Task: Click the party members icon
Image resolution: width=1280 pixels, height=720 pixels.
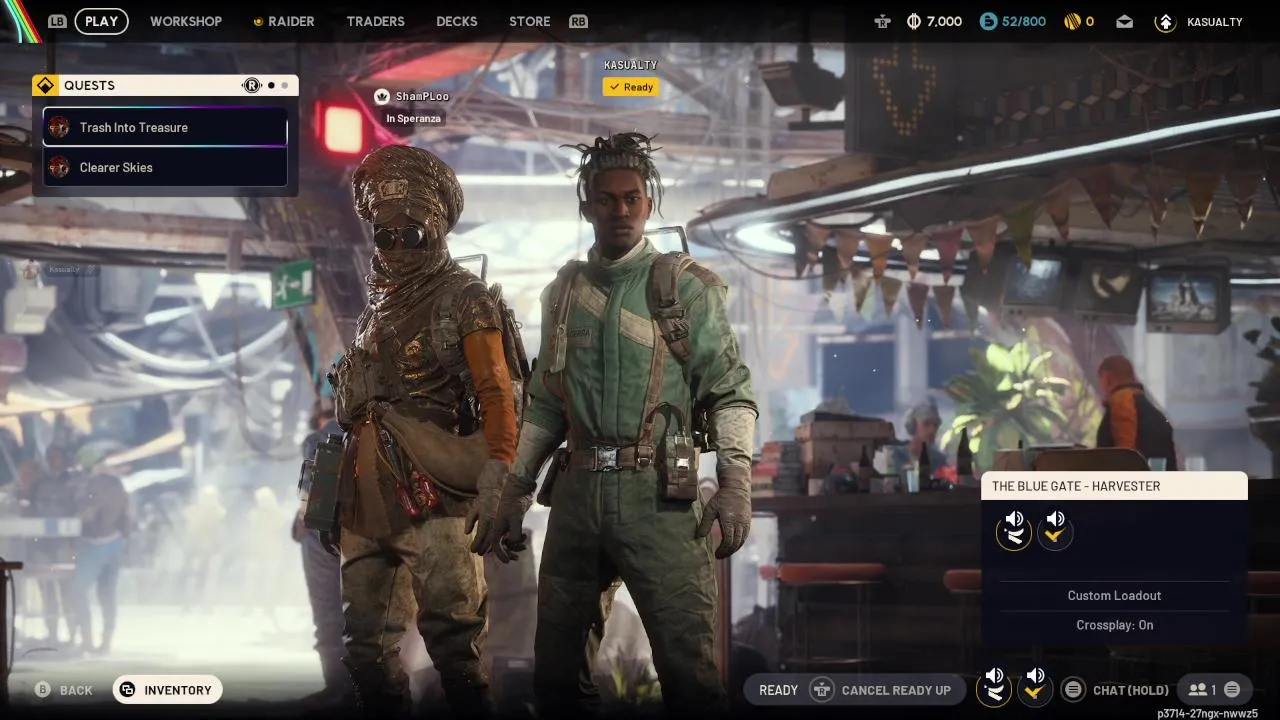Action: (x=1197, y=690)
